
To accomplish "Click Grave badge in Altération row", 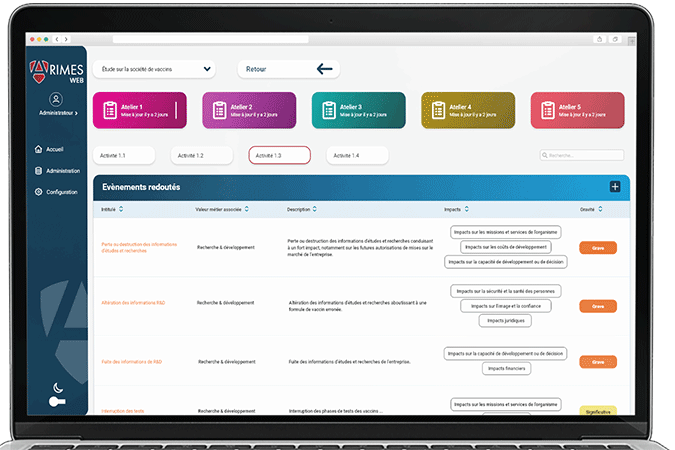I will point(598,306).
